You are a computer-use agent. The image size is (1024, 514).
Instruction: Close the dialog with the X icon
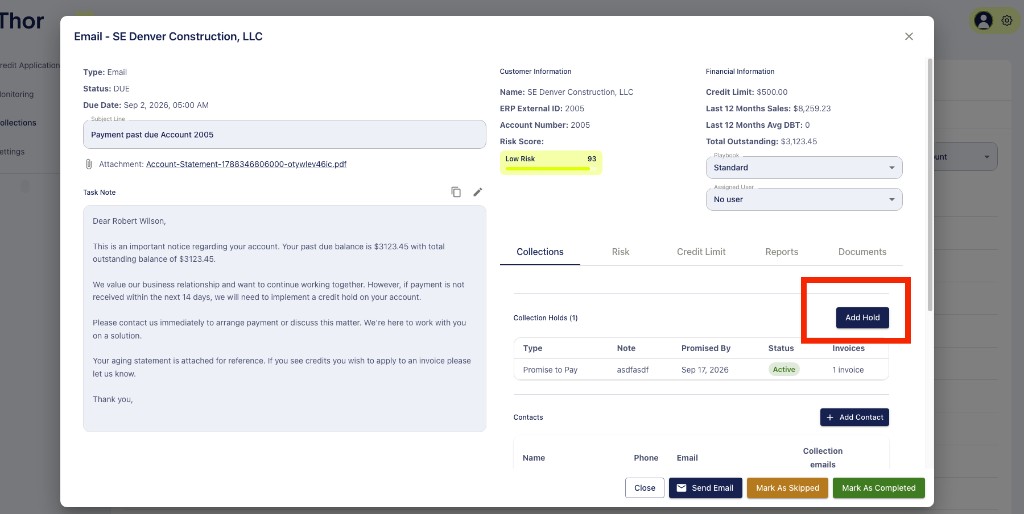coord(908,37)
